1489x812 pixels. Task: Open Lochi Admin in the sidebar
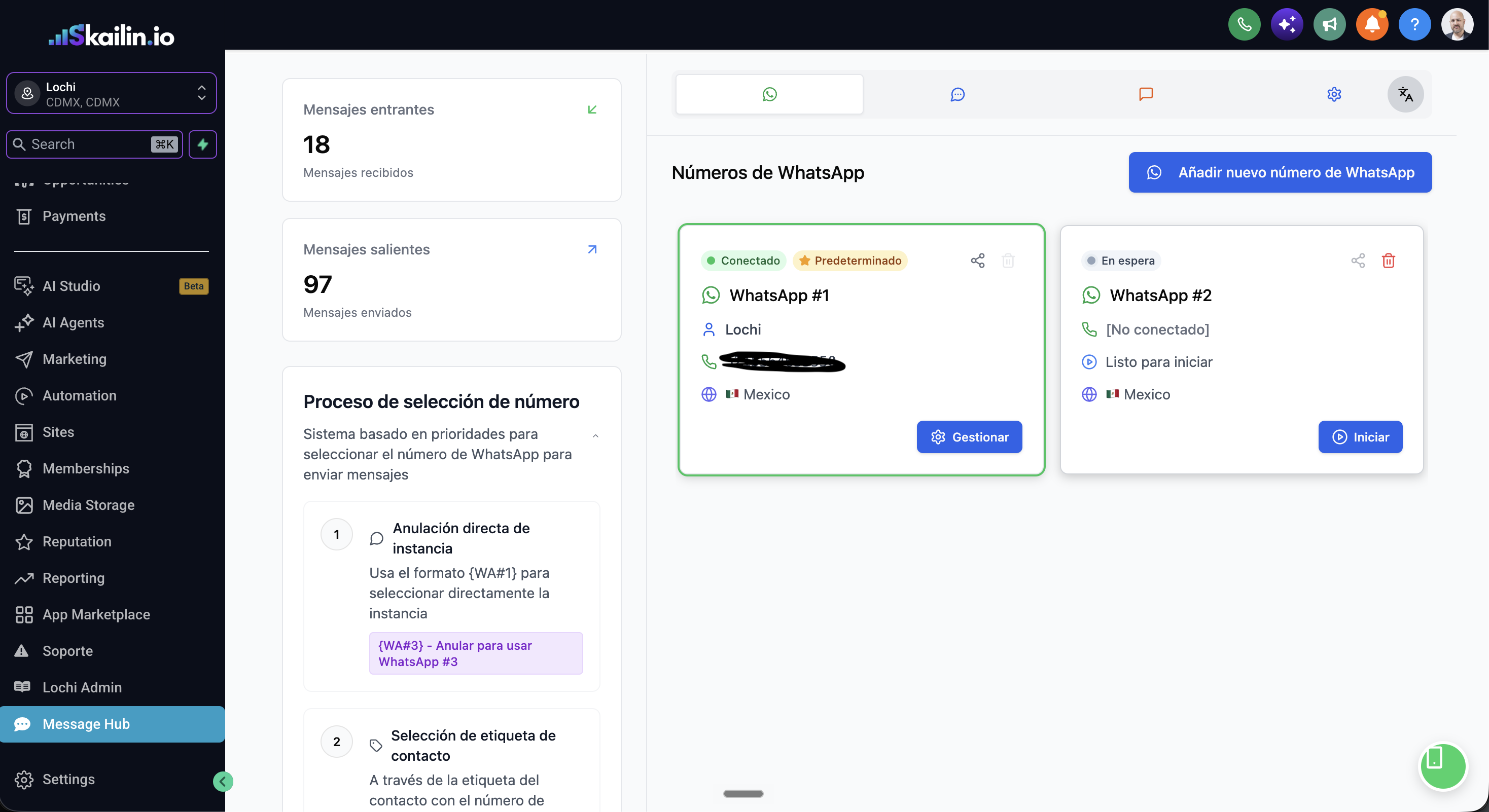tap(112, 687)
